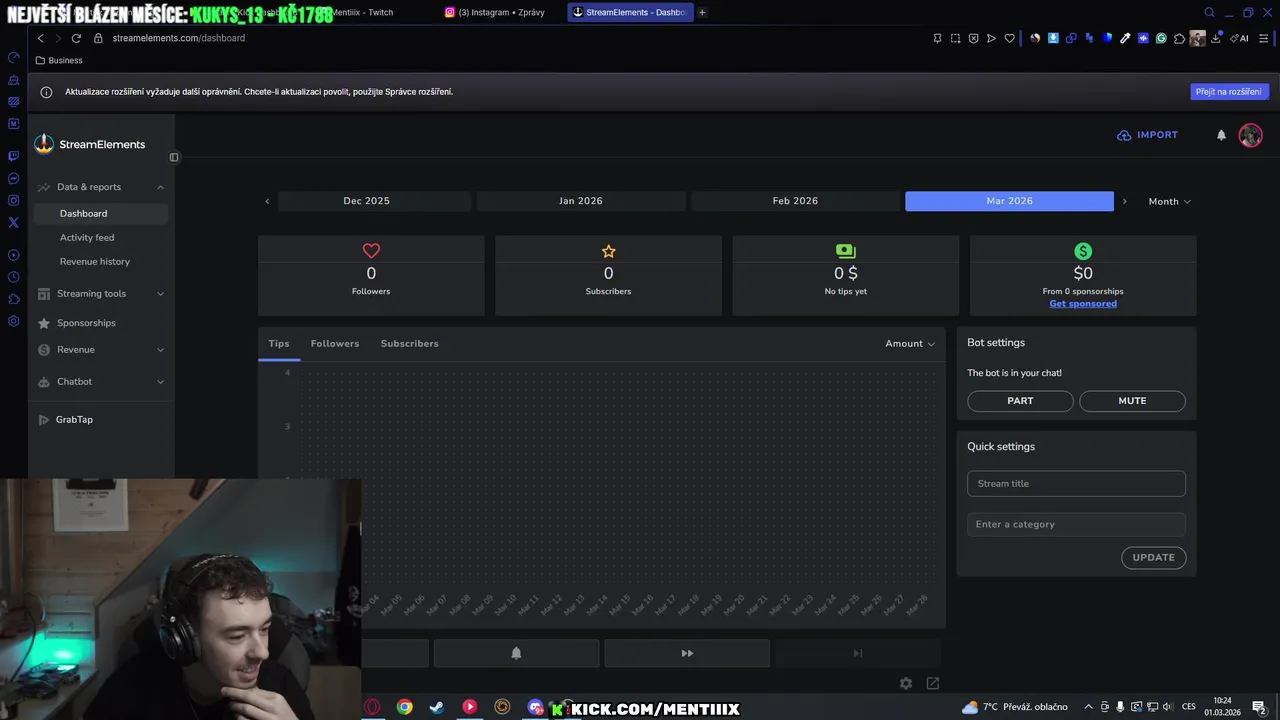Open the browser AI button
Image resolution: width=1280 pixels, height=720 pixels.
(1239, 38)
